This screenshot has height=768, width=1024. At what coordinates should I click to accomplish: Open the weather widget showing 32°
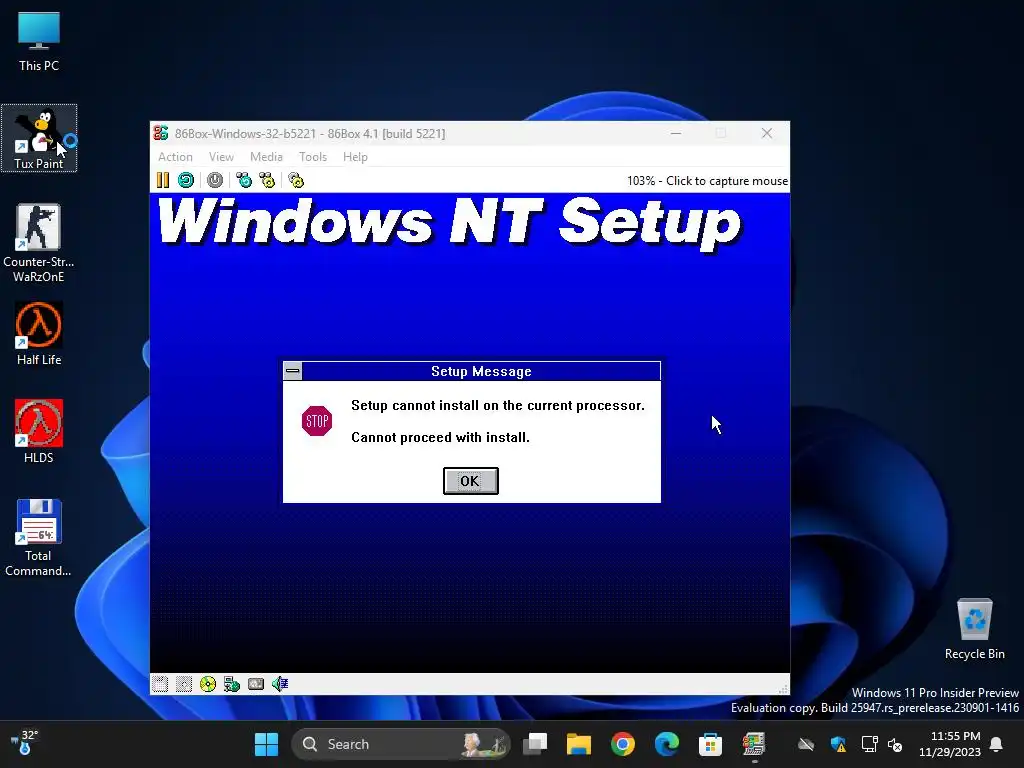(25, 743)
